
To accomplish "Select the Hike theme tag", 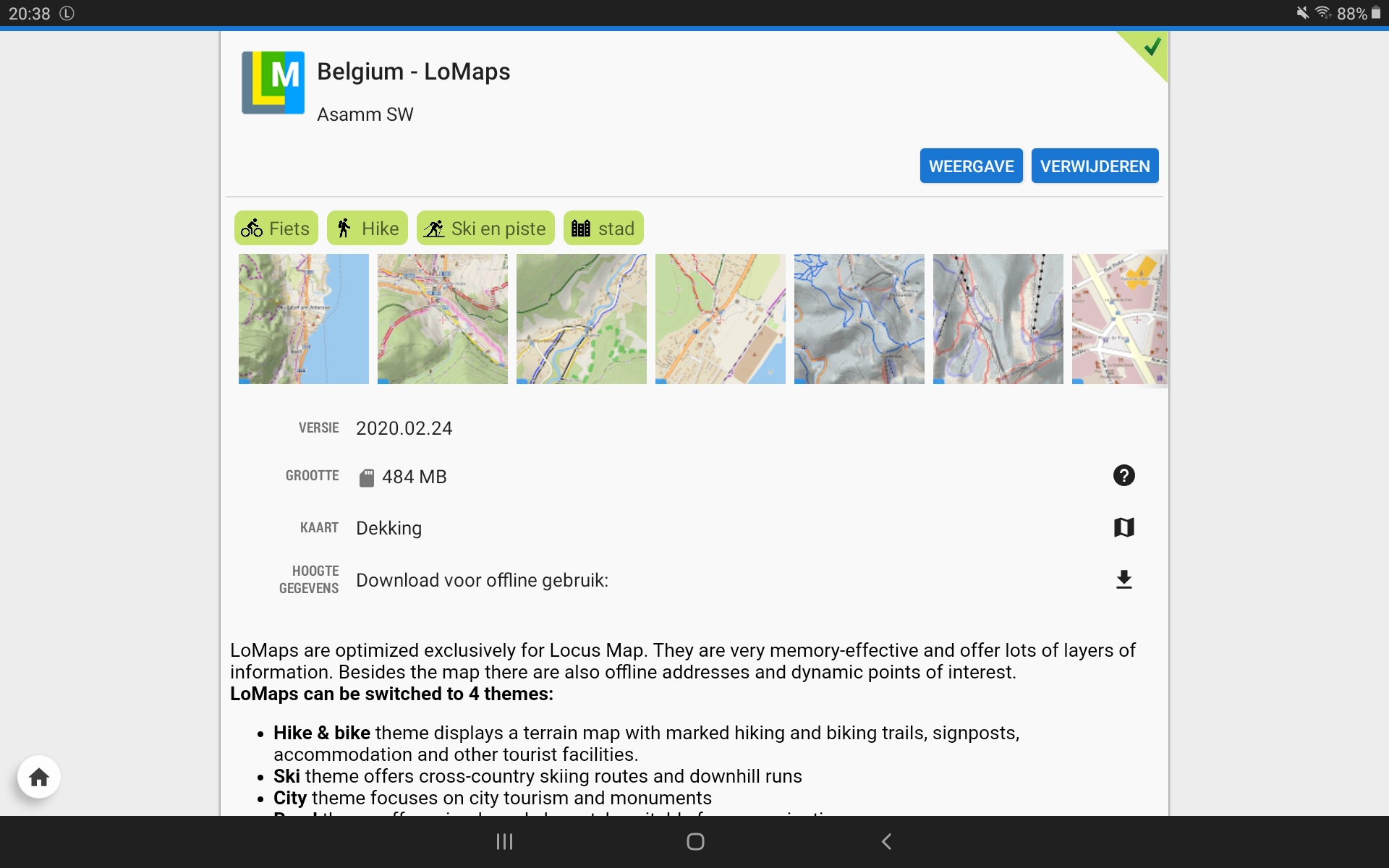I will [368, 229].
